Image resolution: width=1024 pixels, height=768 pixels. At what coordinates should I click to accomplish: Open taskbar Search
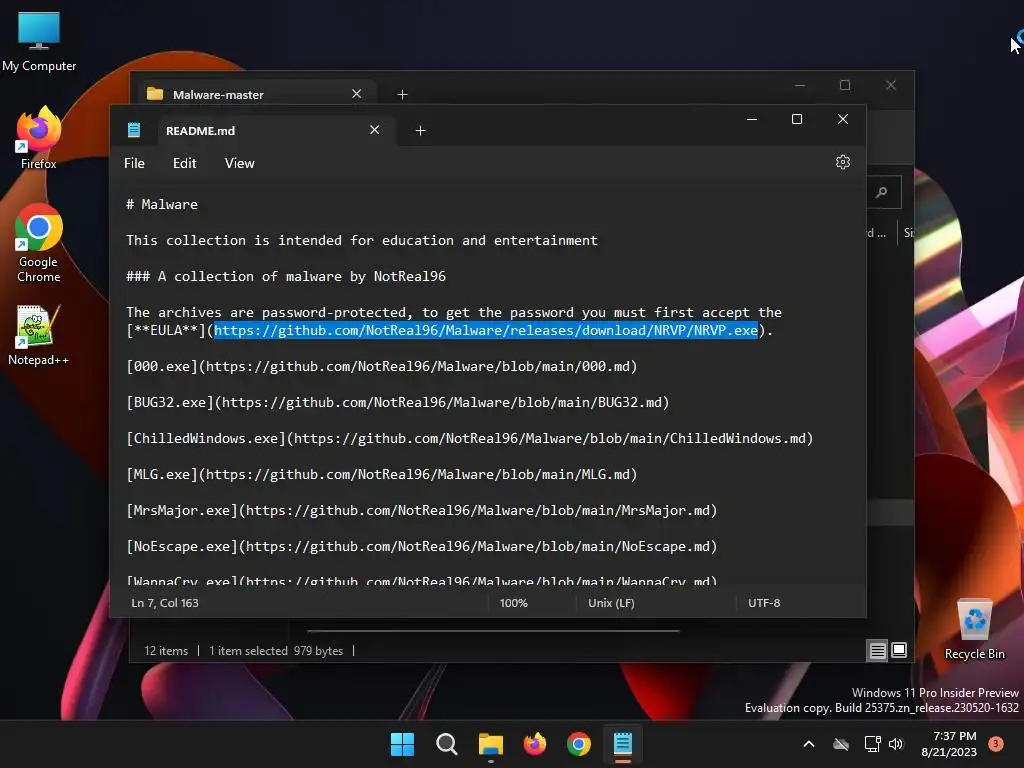[x=447, y=744]
